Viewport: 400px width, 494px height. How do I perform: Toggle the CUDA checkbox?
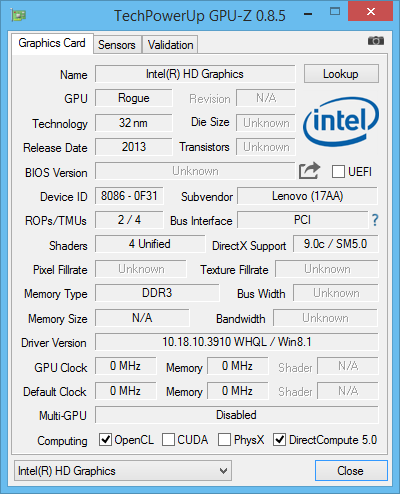point(168,440)
